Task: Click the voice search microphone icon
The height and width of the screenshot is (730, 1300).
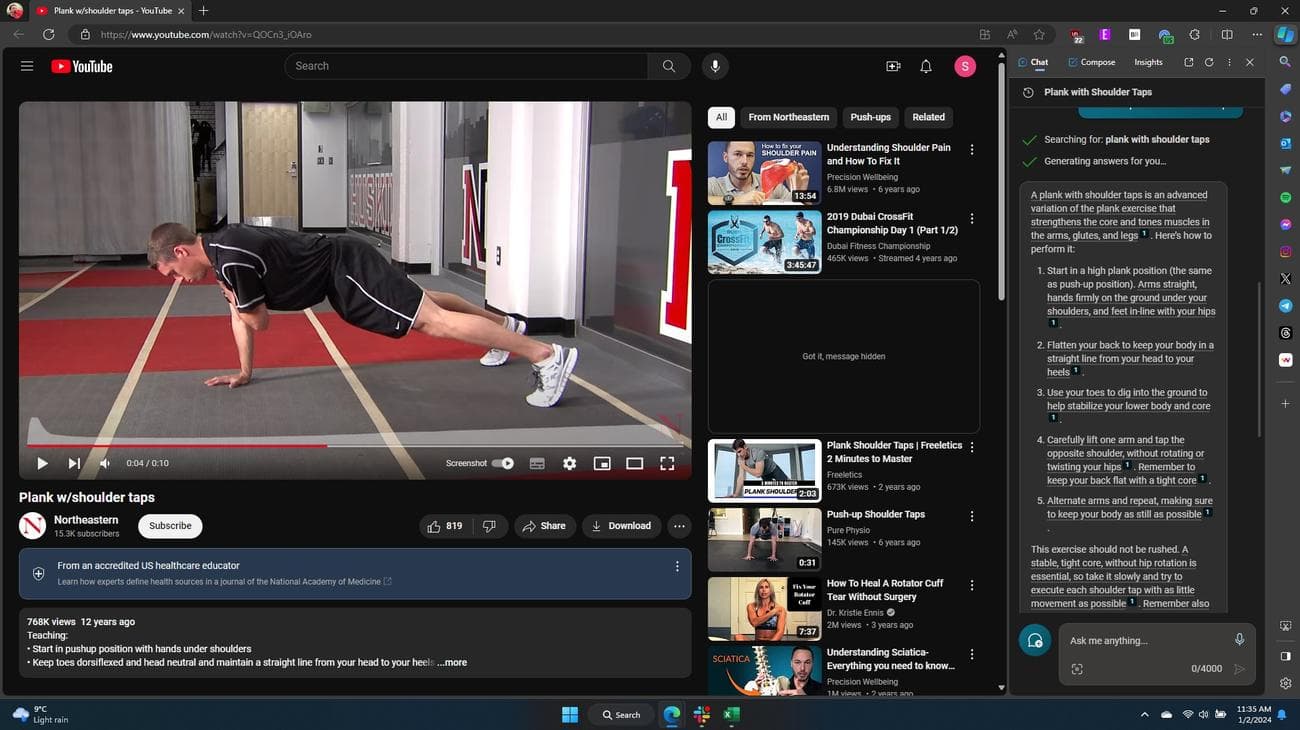Action: point(714,66)
